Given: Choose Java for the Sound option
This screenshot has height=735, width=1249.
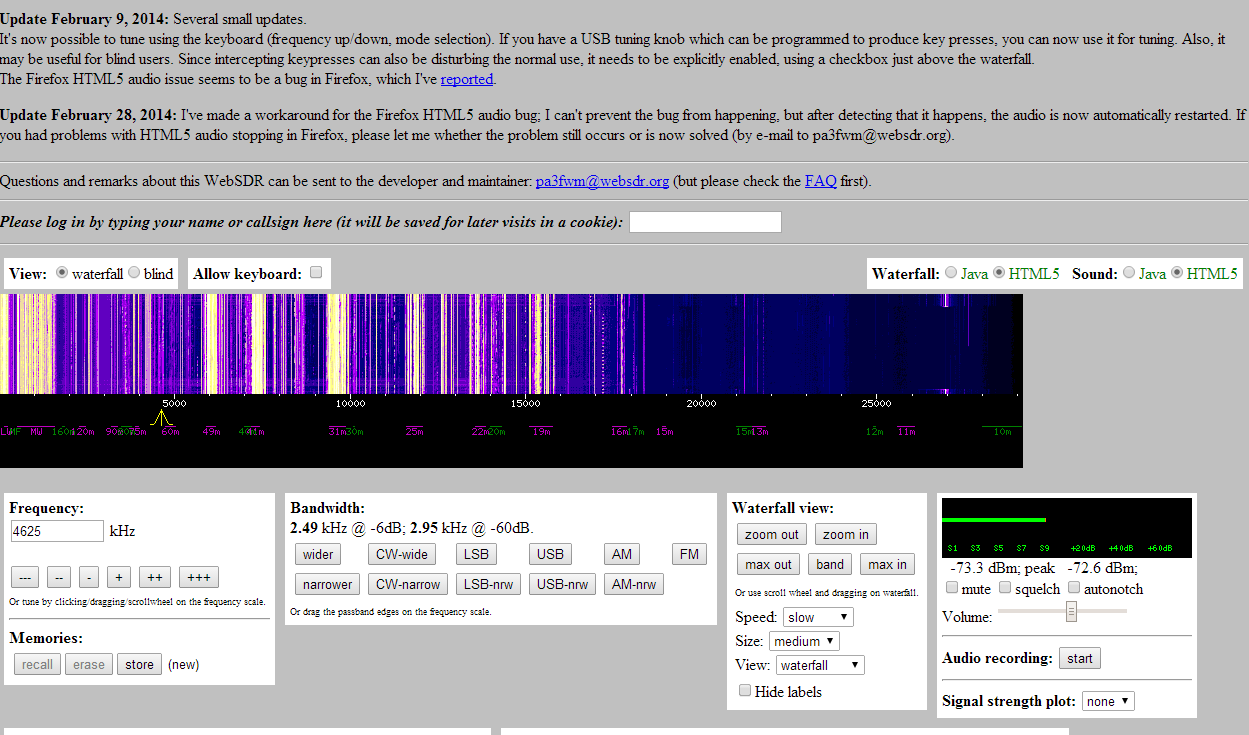Looking at the screenshot, I should [1129, 273].
